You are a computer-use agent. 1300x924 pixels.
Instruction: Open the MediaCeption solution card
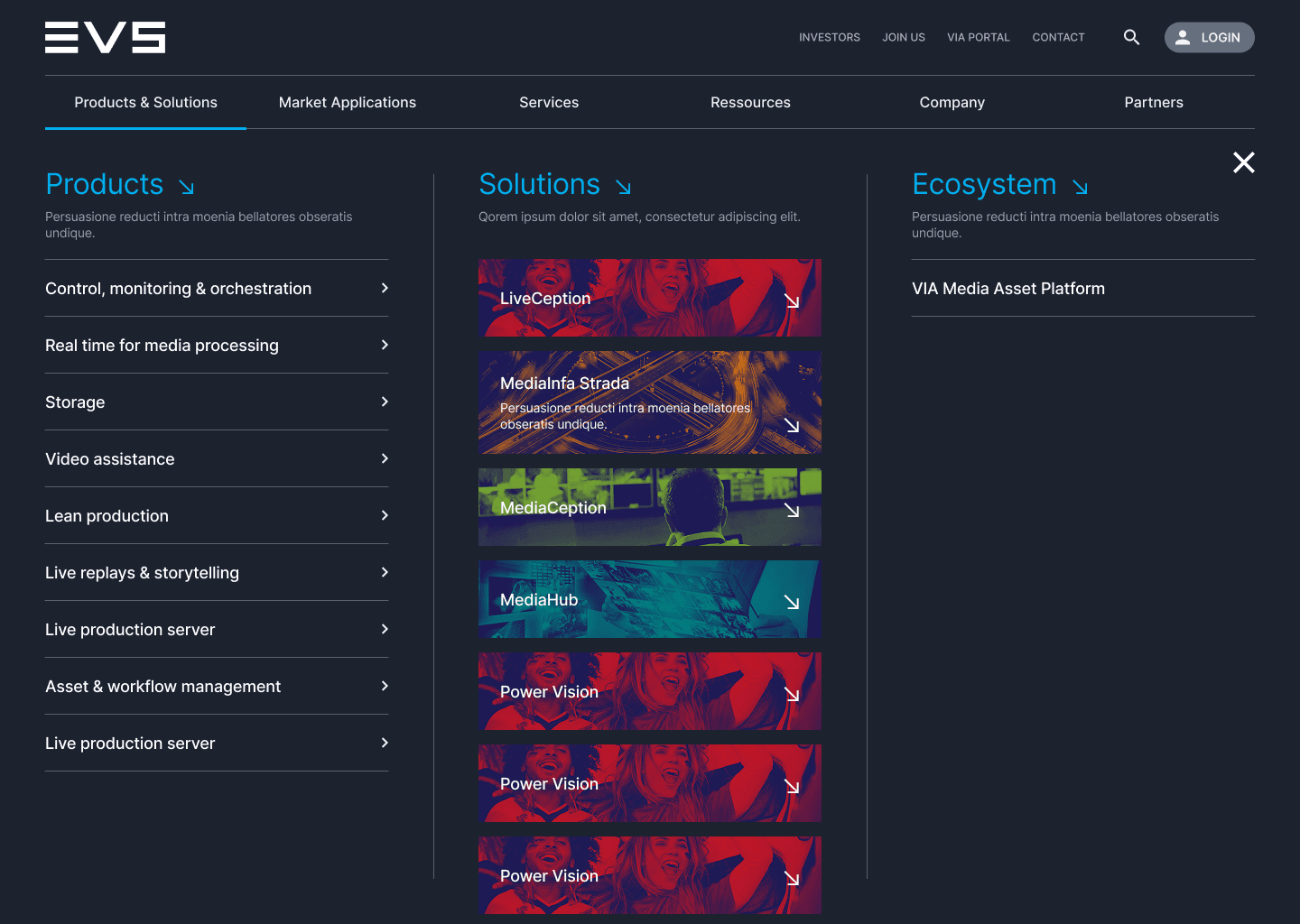click(650, 507)
